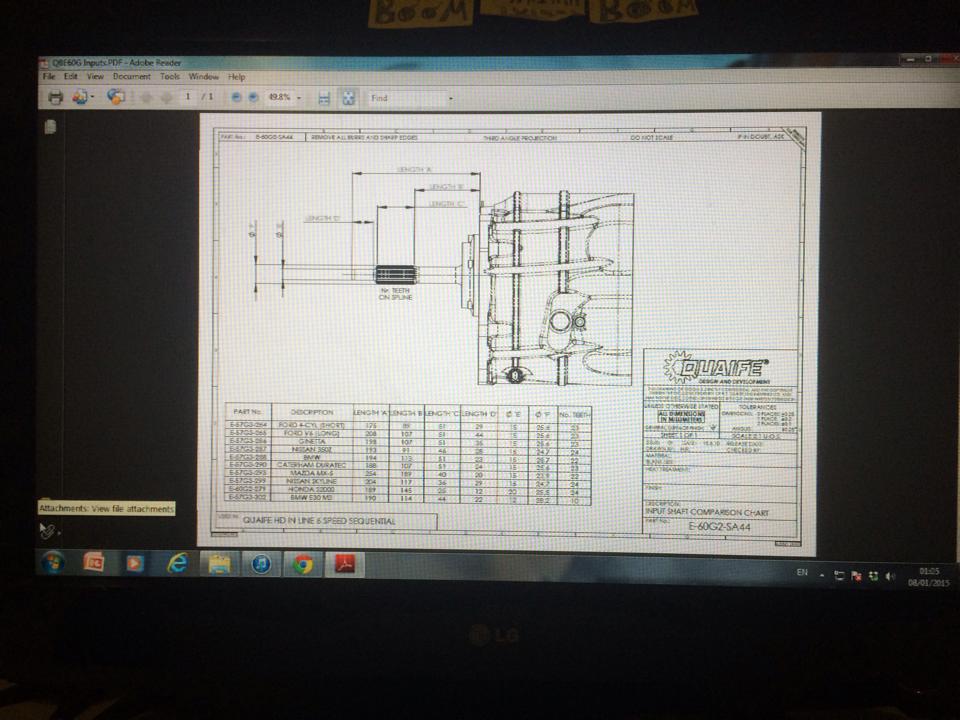Open iTunes from the taskbar
Image resolution: width=960 pixels, height=720 pixels.
coord(261,564)
